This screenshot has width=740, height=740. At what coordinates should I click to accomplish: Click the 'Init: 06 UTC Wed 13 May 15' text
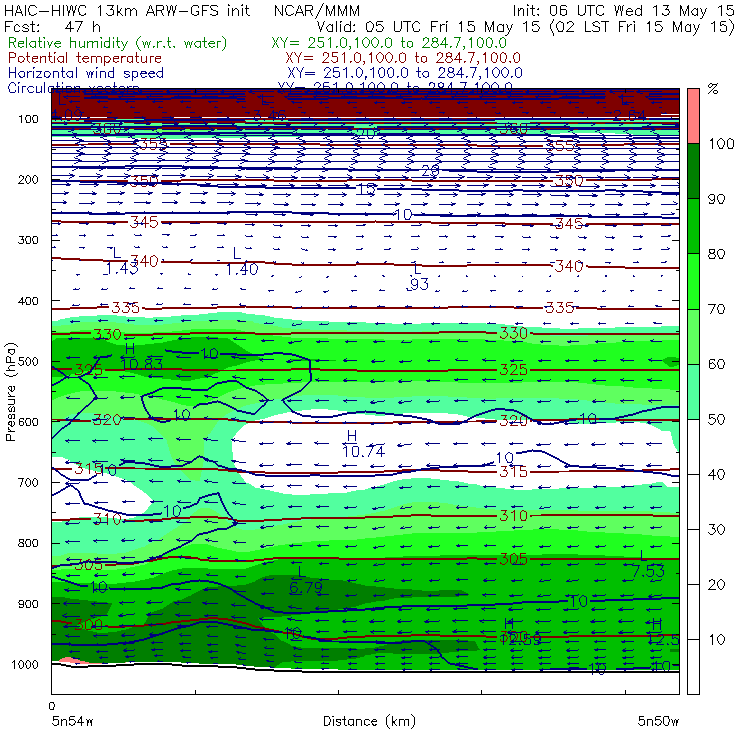point(623,10)
